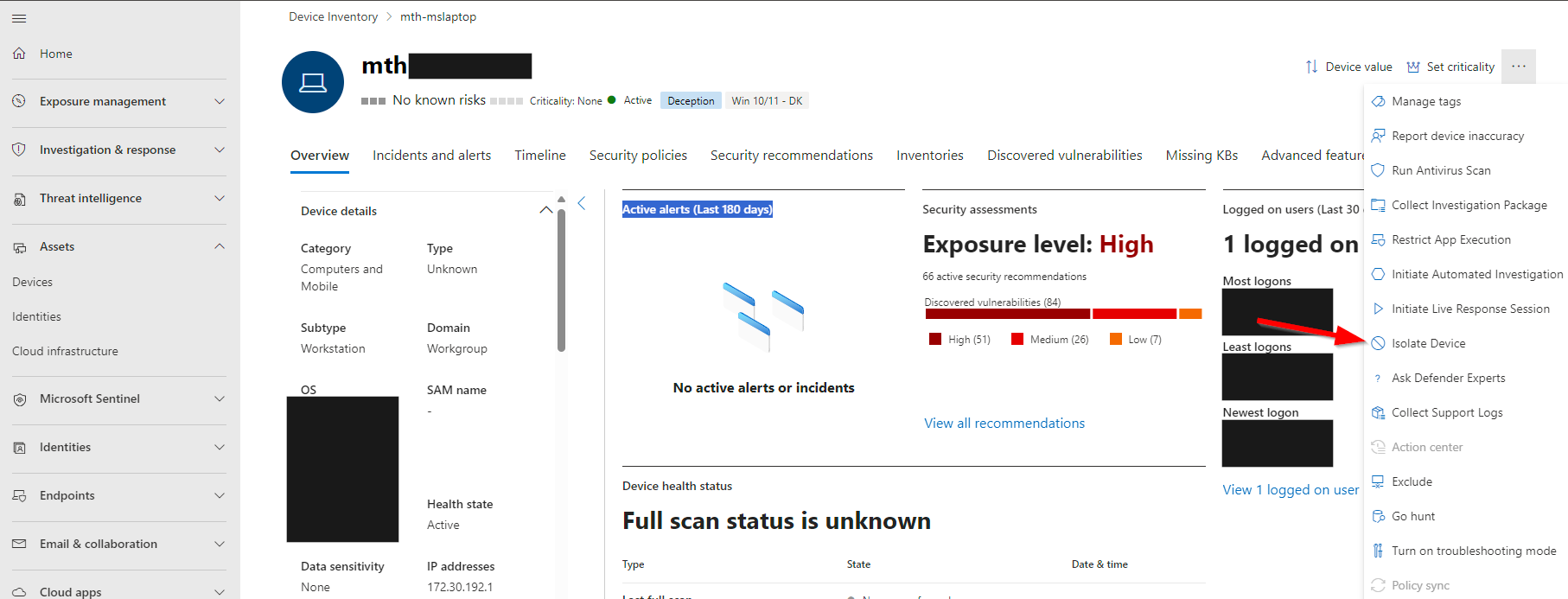This screenshot has height=599, width=1568.
Task: Expand the Endpoints section chevron
Action: pos(220,495)
